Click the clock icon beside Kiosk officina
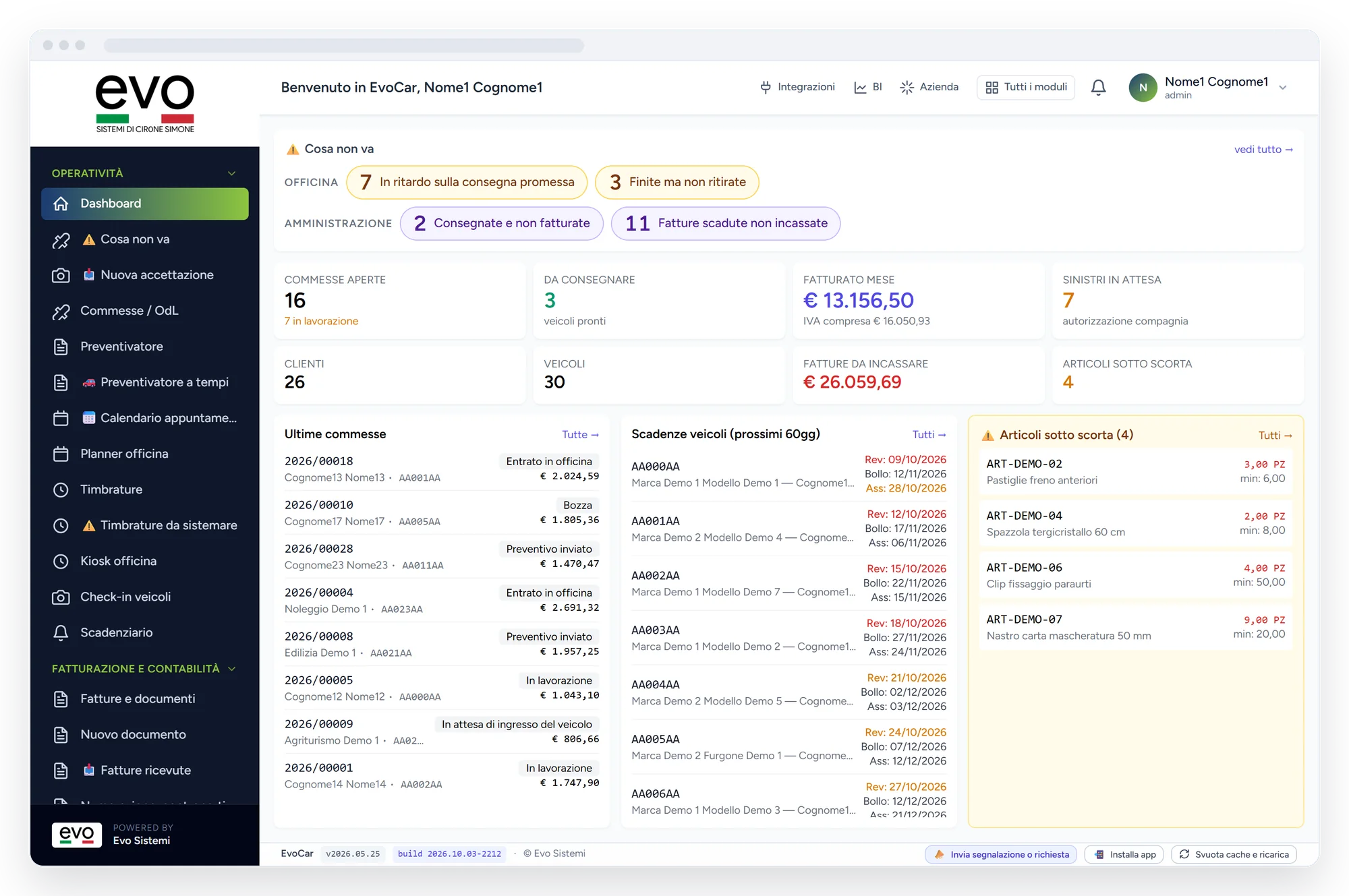Screen dimensions: 1349x896 61,561
